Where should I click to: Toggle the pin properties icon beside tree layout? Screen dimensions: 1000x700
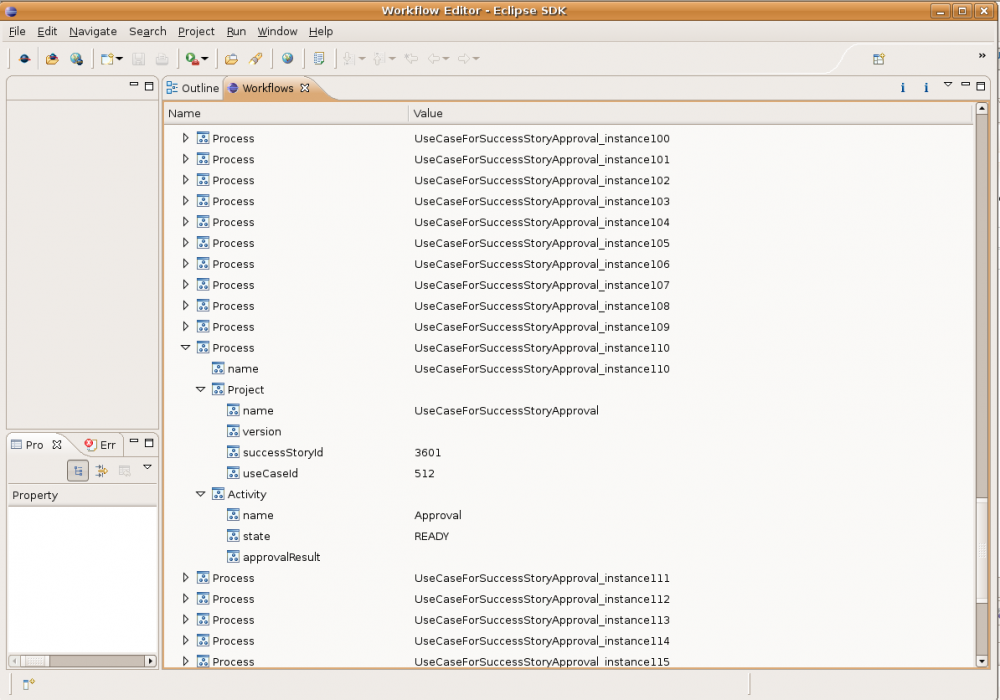[101, 470]
